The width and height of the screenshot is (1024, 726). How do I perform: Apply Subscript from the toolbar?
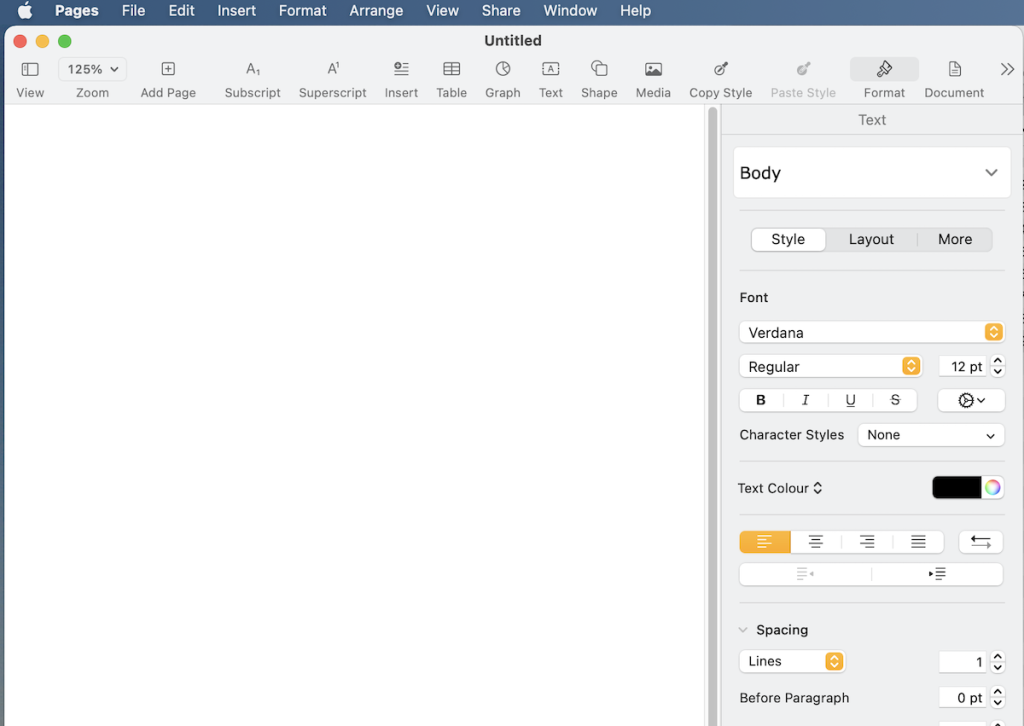point(253,69)
